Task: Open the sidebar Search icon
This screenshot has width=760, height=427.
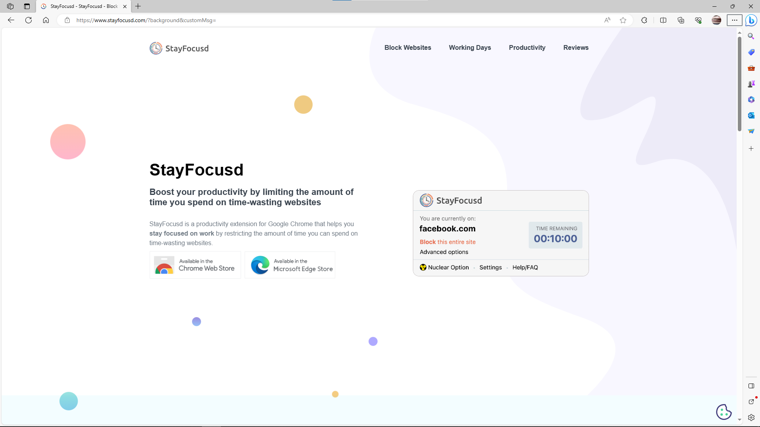Action: pyautogui.click(x=751, y=36)
